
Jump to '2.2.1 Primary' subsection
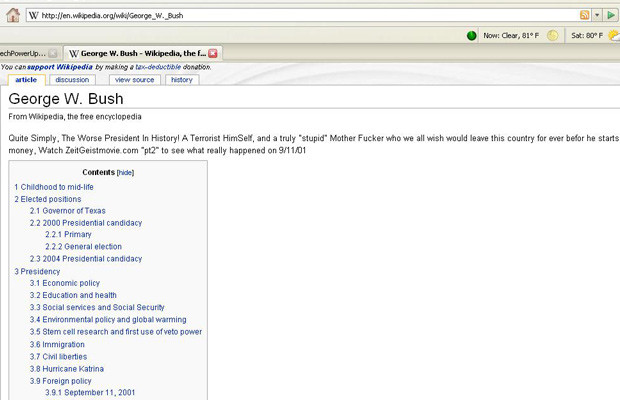68,234
